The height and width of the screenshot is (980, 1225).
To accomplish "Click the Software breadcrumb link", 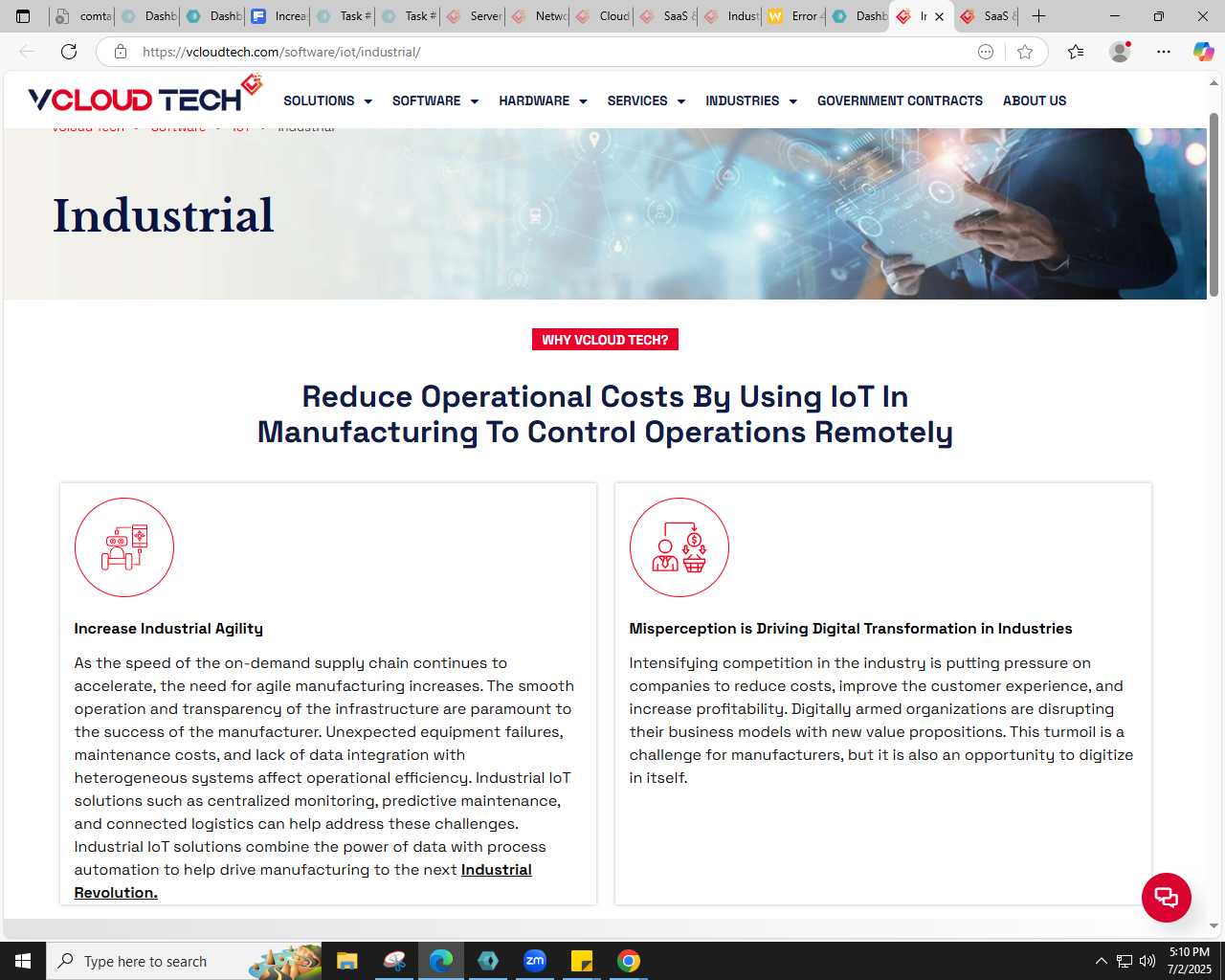I will 178,127.
